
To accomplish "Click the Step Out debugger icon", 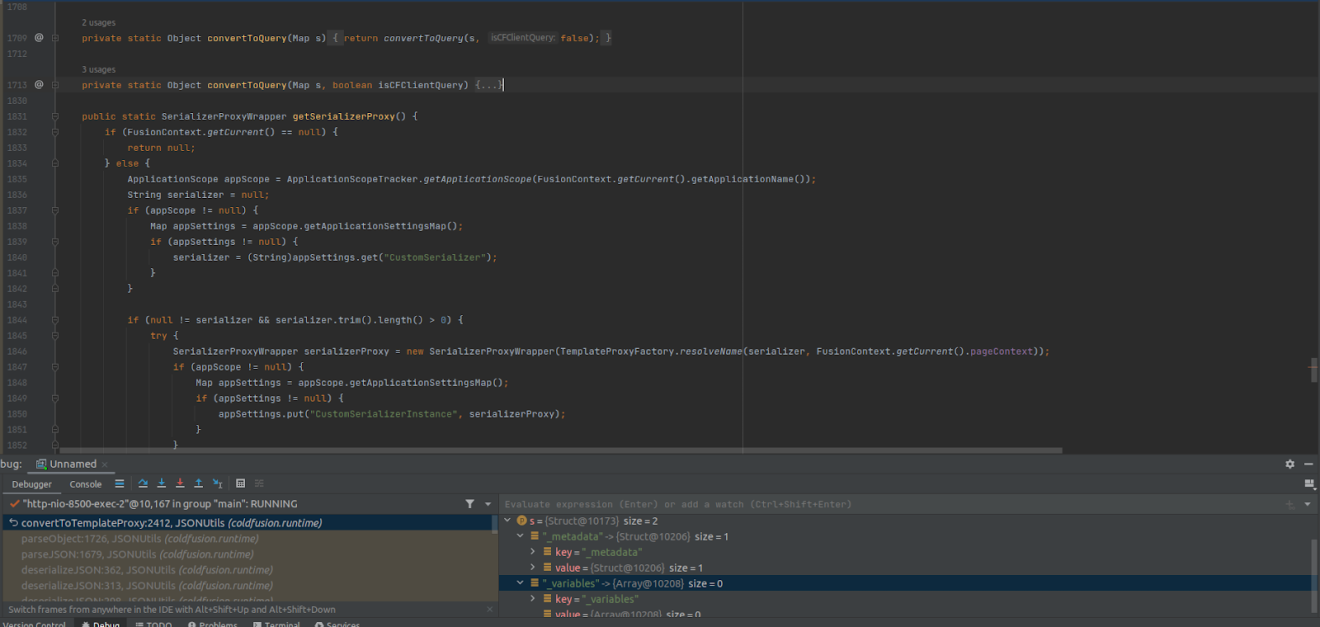I will (198, 483).
